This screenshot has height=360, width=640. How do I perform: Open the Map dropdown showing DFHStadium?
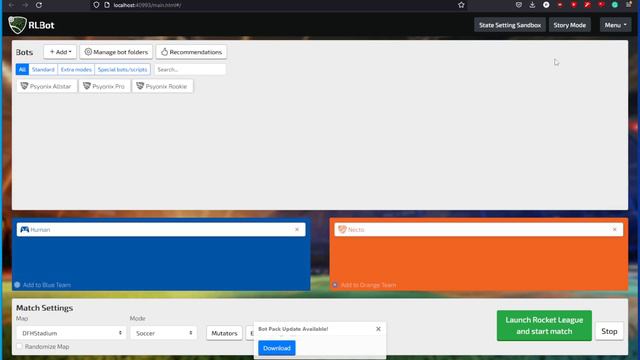point(71,333)
